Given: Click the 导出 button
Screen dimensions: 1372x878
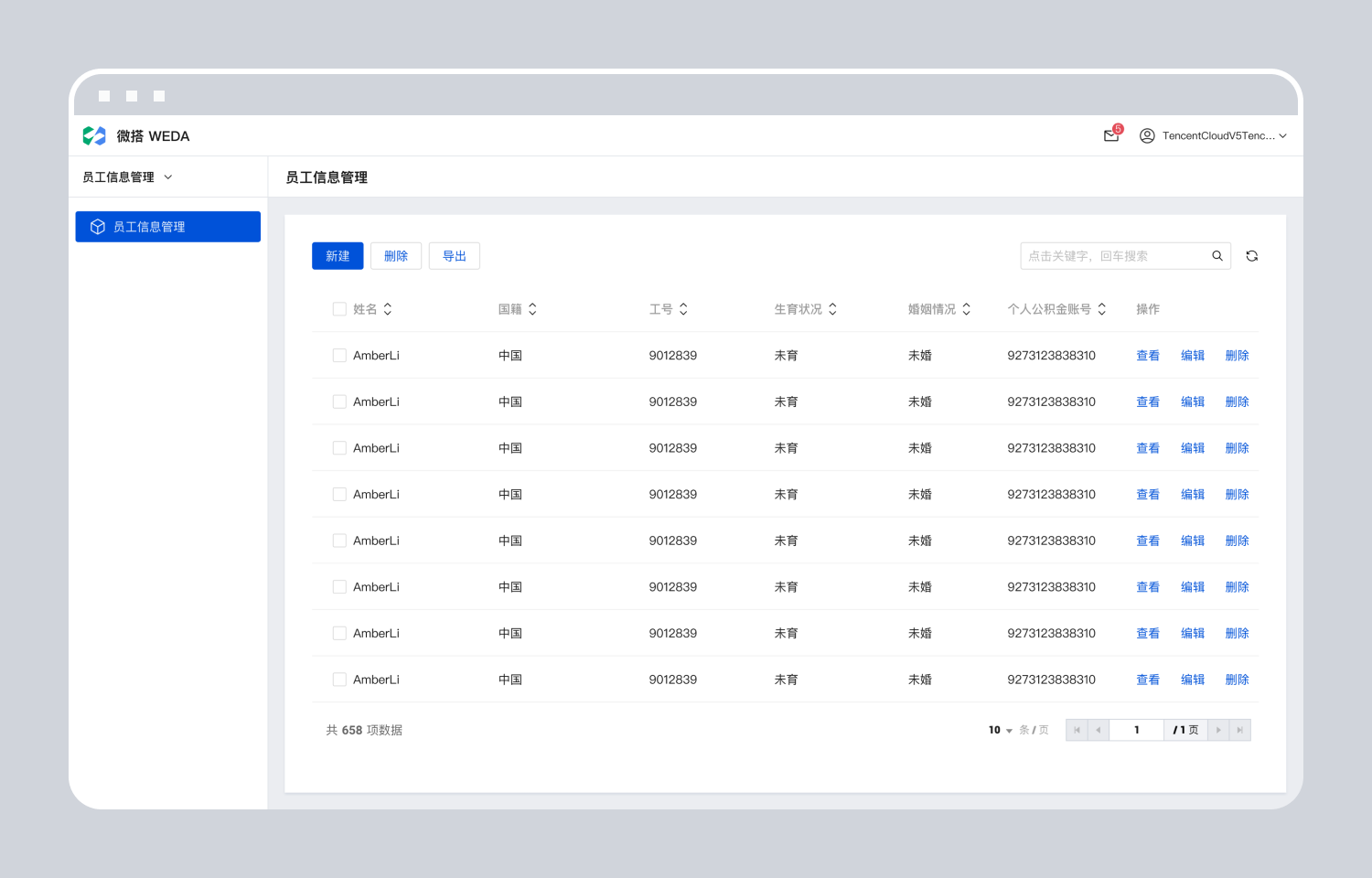Looking at the screenshot, I should click(455, 256).
